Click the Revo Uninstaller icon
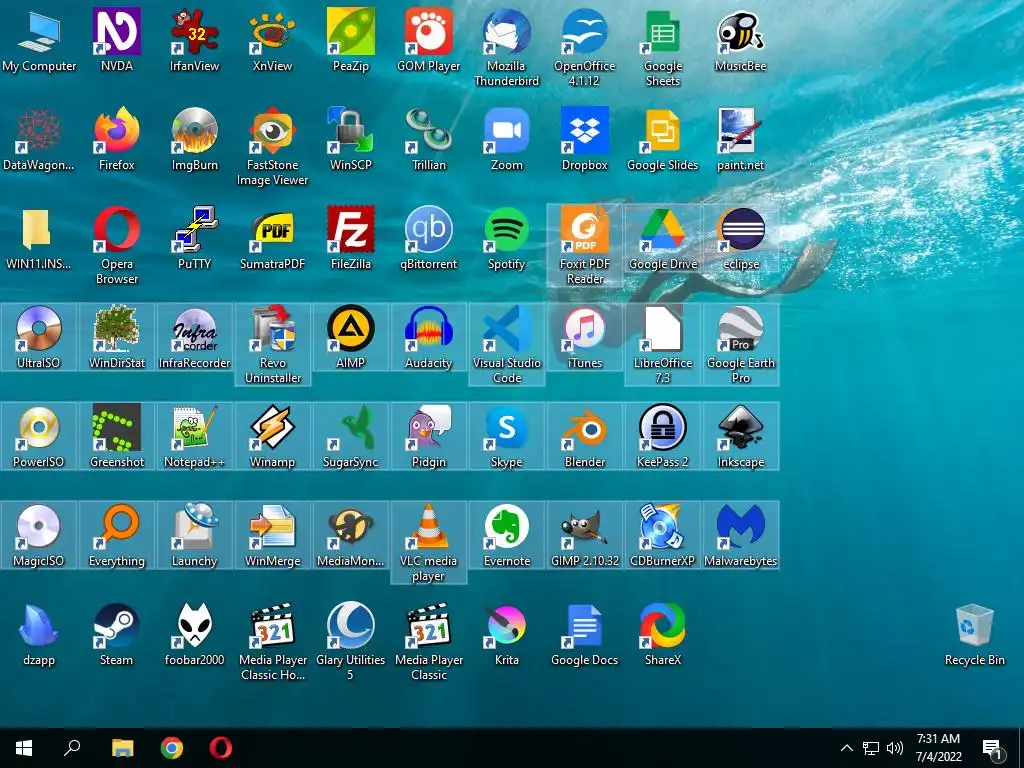This screenshot has height=768, width=1024. coord(272,345)
